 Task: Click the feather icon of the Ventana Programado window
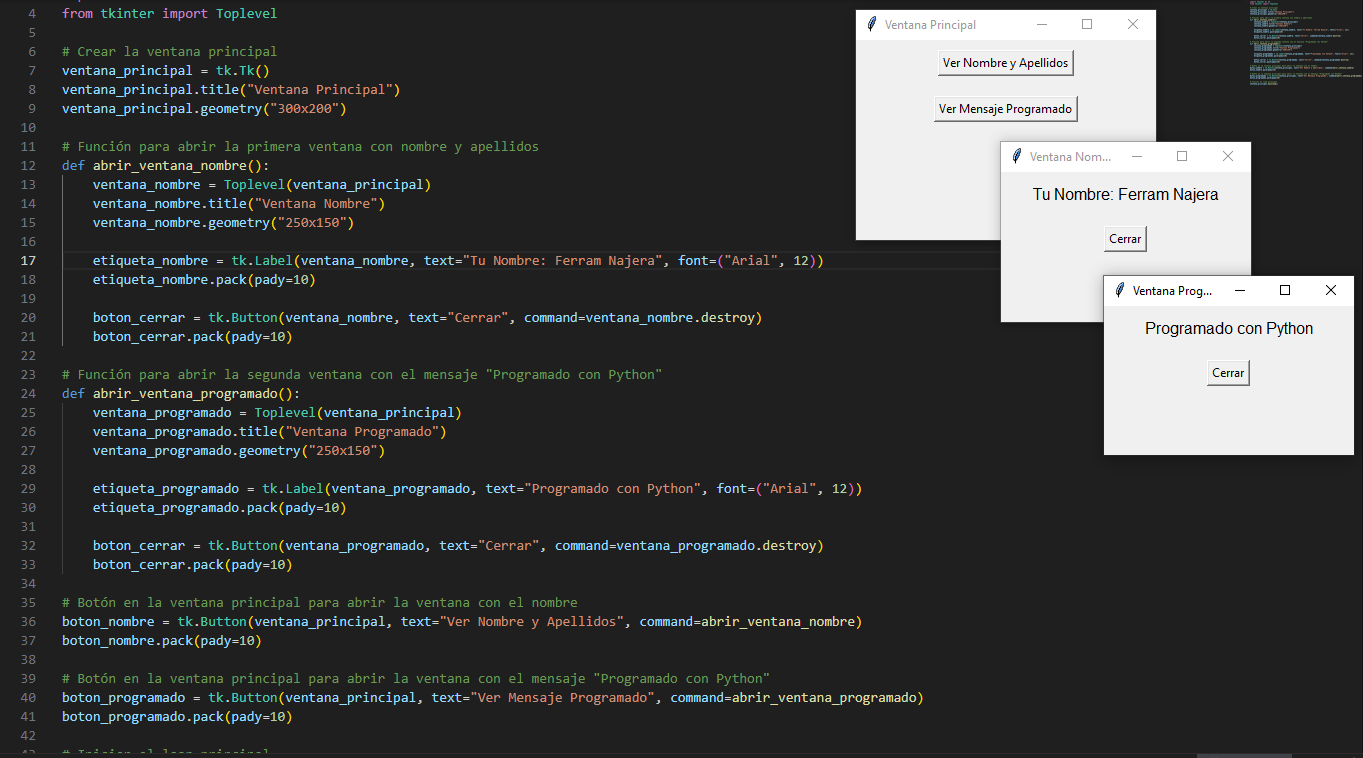pyautogui.click(x=1120, y=291)
